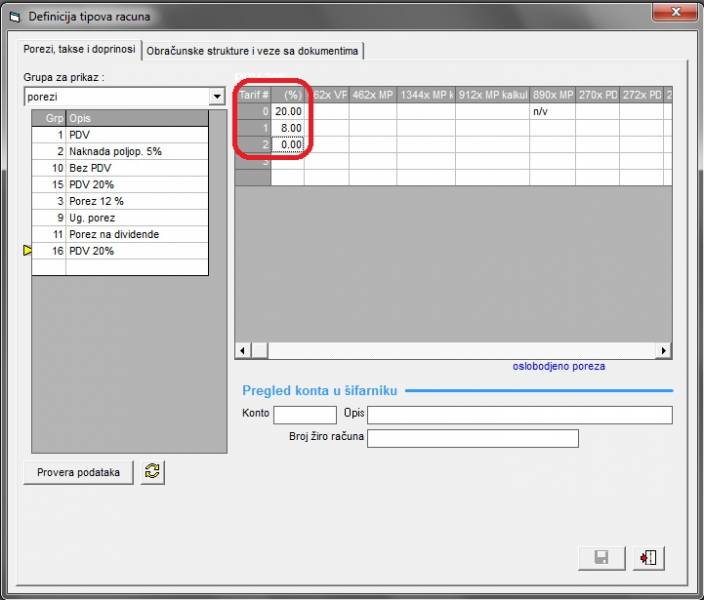Click the refresh arrows icon

pyautogui.click(x=153, y=472)
